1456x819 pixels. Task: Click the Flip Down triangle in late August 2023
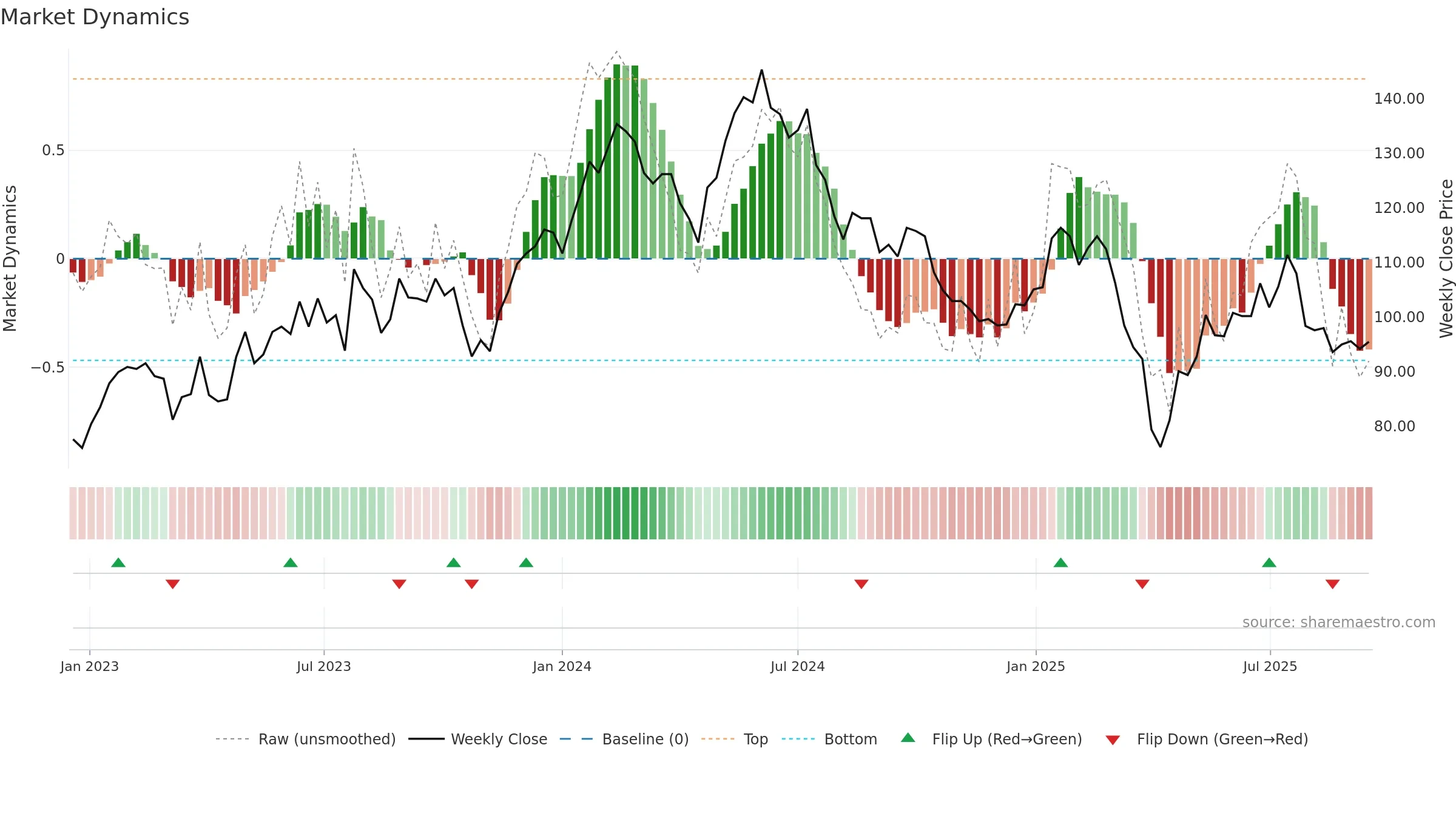[399, 584]
